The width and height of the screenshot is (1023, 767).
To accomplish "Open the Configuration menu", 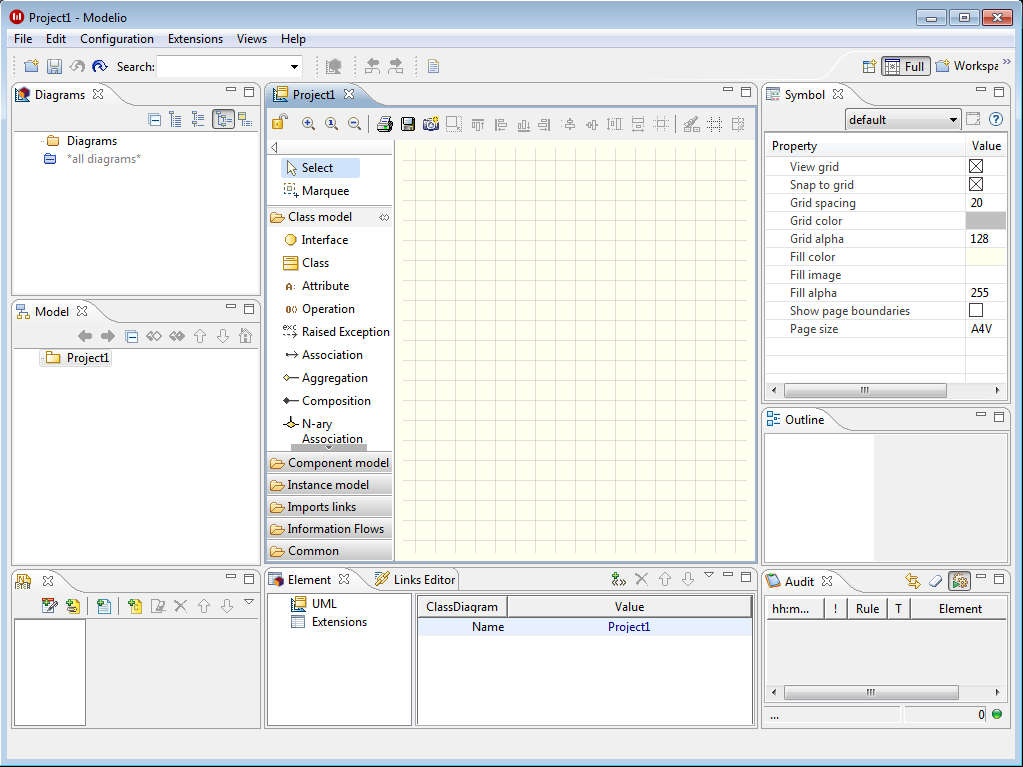I will [x=117, y=39].
